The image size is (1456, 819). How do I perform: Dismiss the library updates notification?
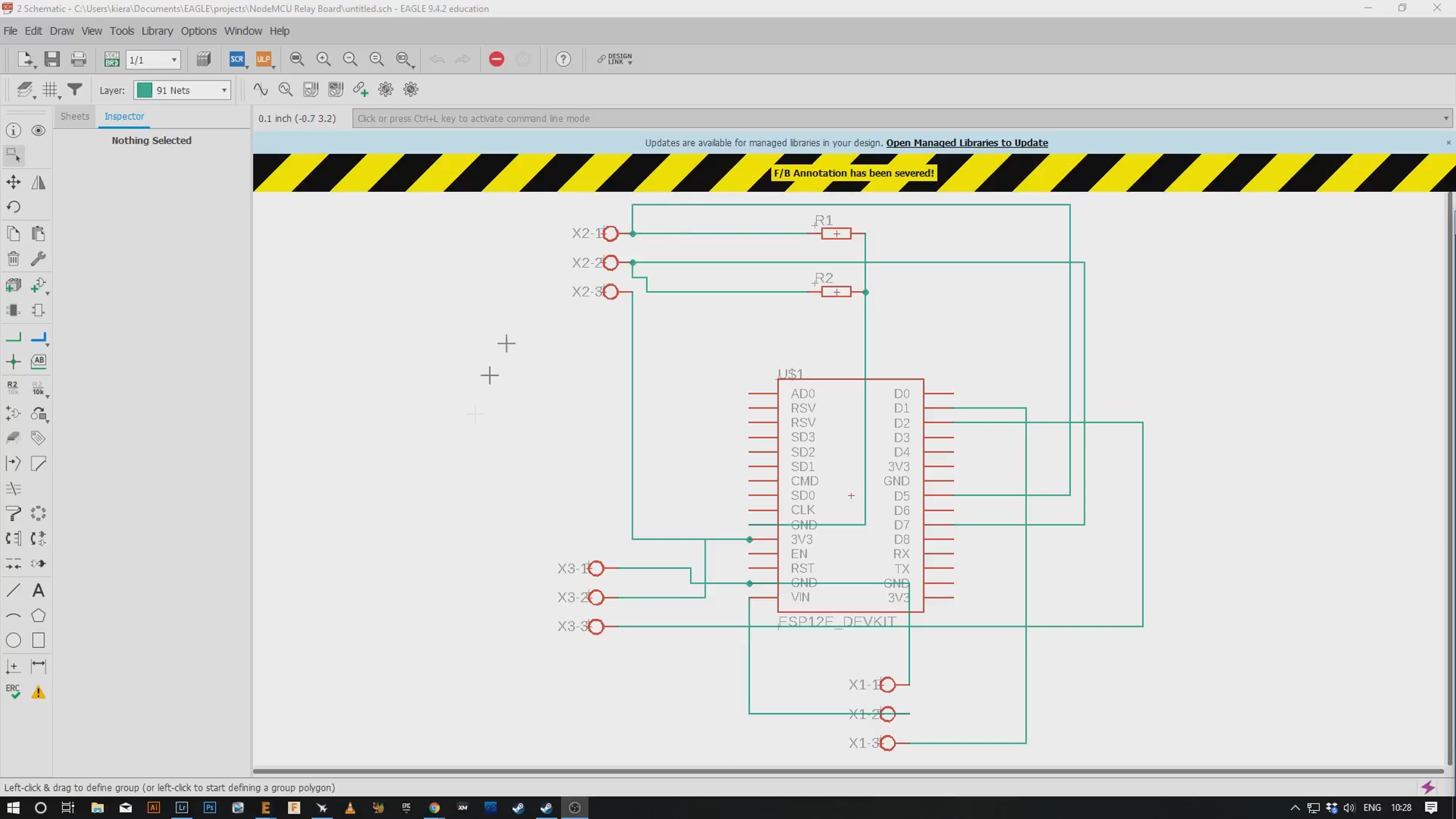pos(1449,143)
